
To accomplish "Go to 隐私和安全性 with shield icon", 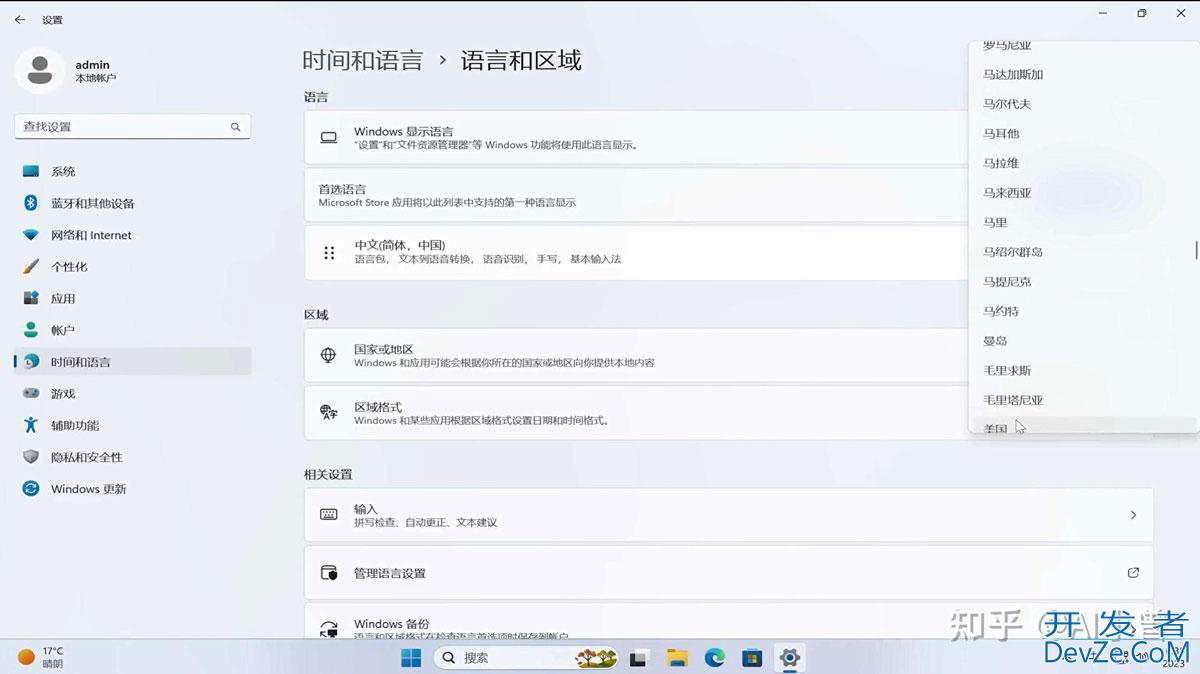I will click(31, 457).
